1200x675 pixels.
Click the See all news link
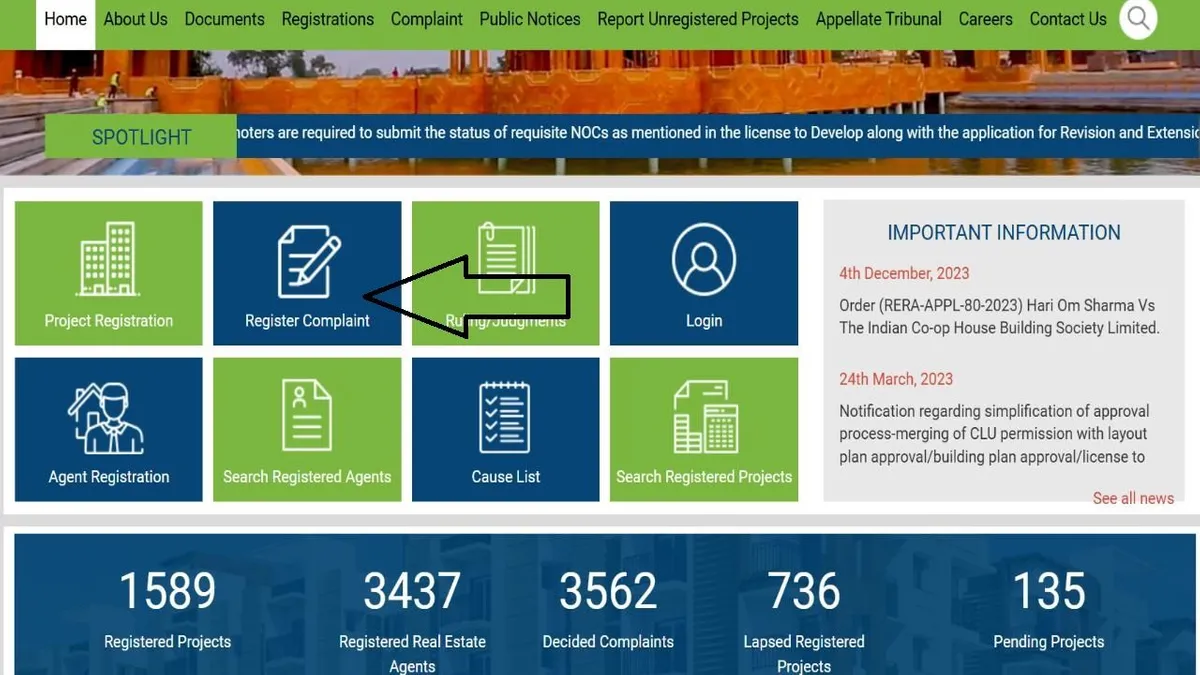[x=1133, y=498]
